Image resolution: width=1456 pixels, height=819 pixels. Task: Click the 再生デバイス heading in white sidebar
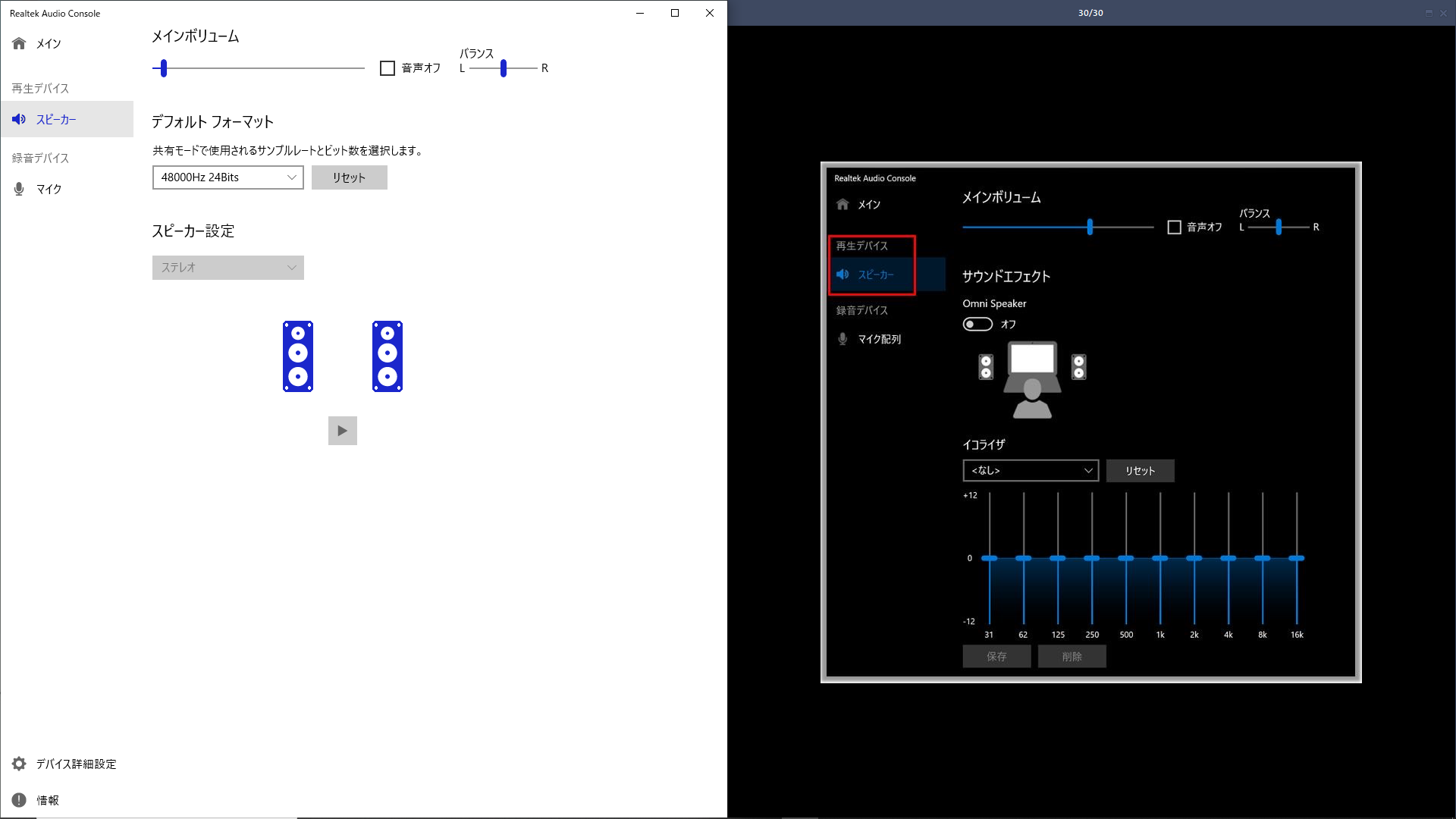pos(40,89)
